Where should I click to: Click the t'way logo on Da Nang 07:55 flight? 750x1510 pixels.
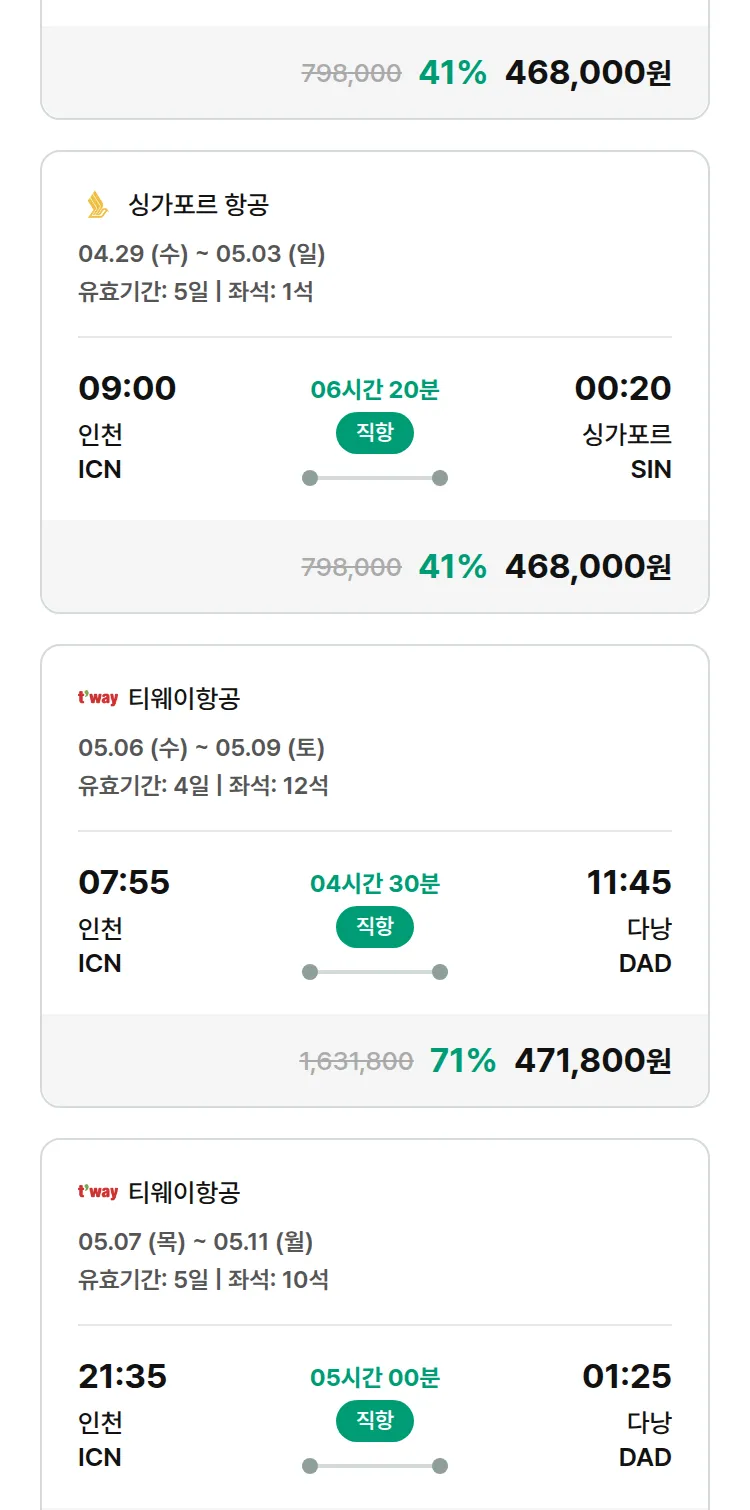click(x=98, y=698)
